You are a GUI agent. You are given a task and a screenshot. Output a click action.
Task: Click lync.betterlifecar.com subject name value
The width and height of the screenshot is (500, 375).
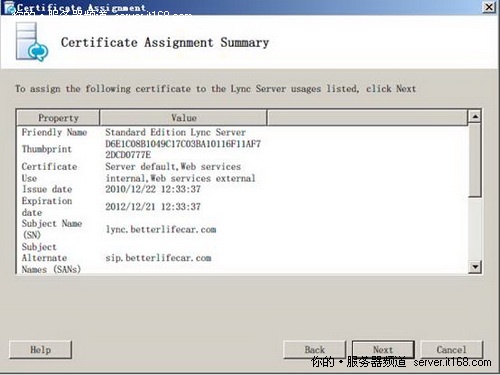(161, 229)
